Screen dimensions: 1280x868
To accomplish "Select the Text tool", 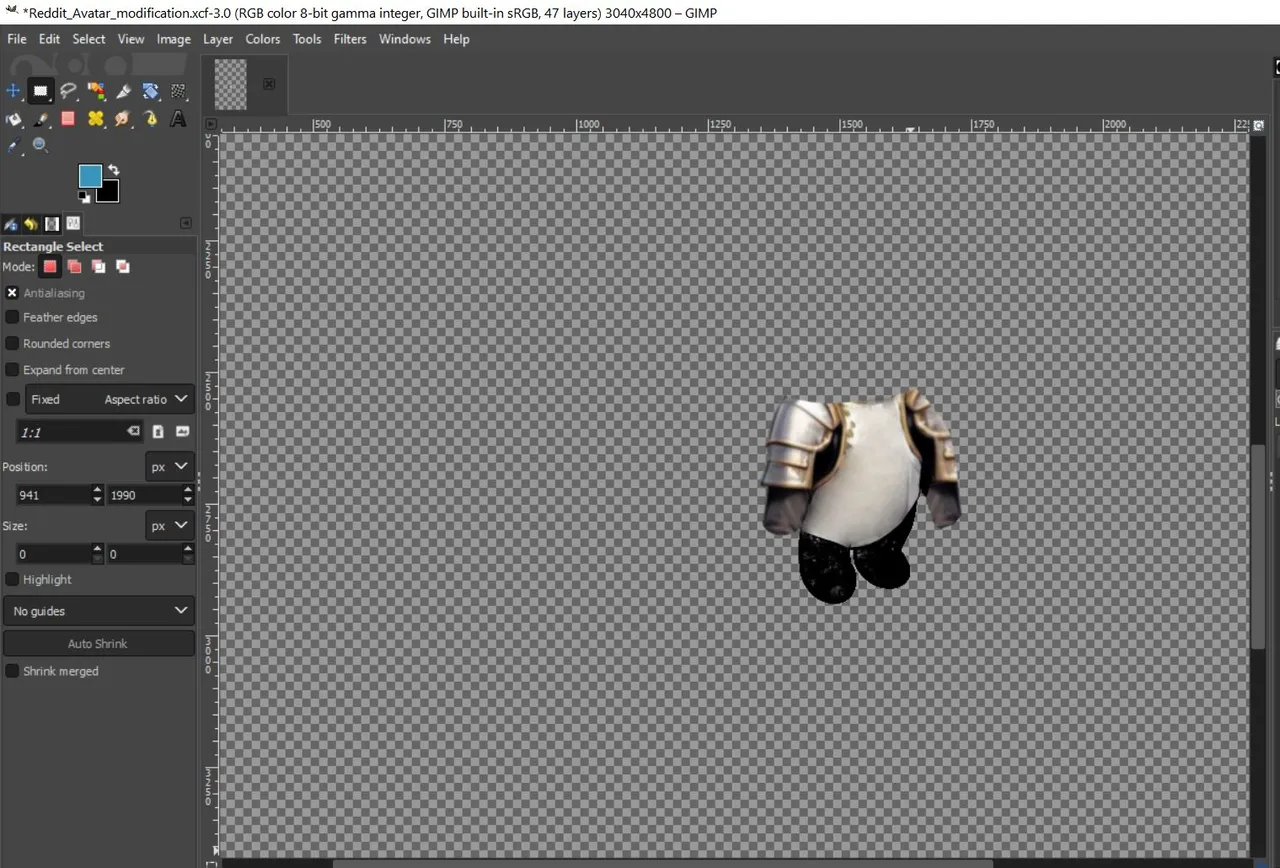I will point(178,119).
